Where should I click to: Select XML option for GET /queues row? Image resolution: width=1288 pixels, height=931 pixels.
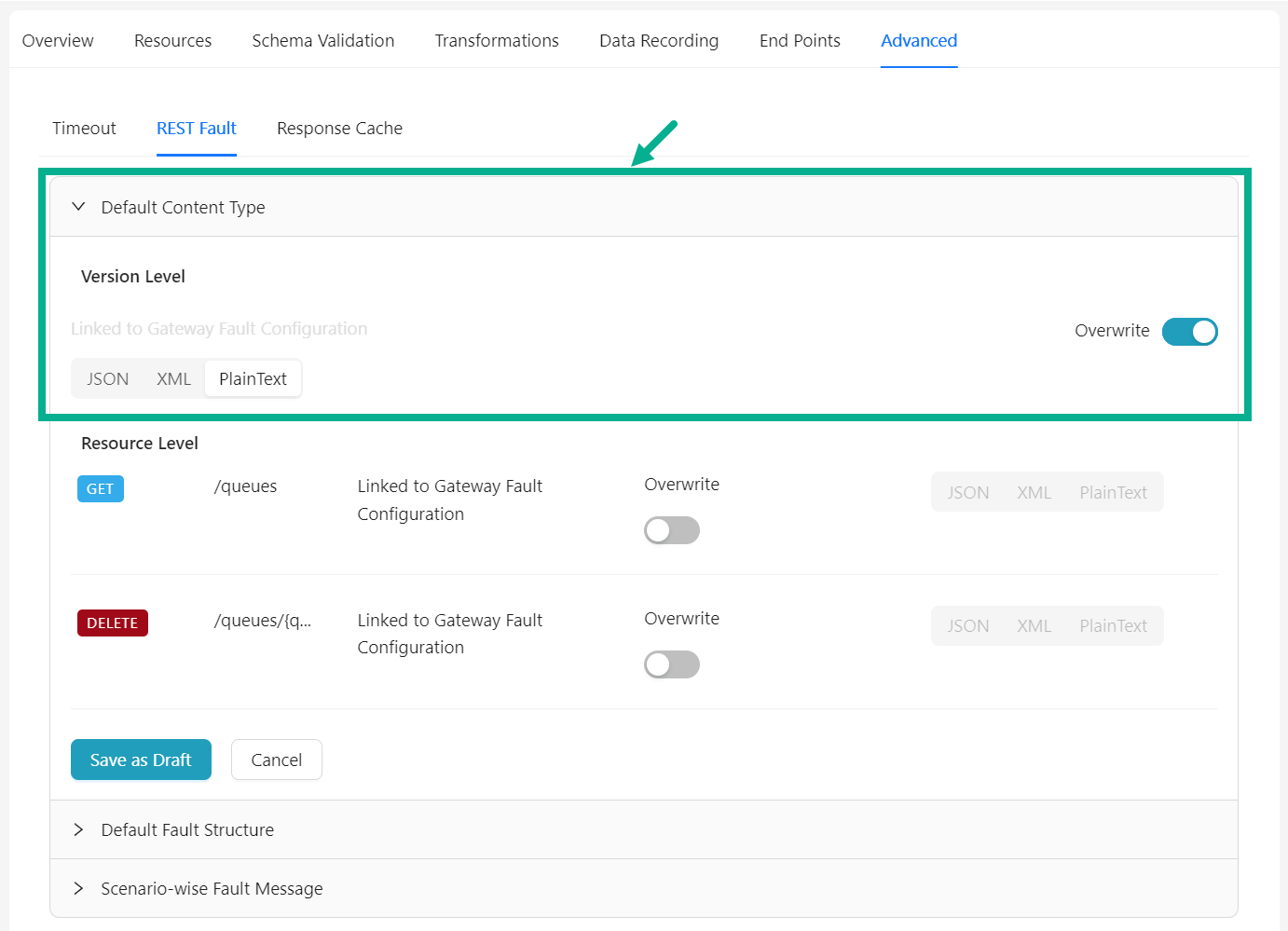point(1034,493)
